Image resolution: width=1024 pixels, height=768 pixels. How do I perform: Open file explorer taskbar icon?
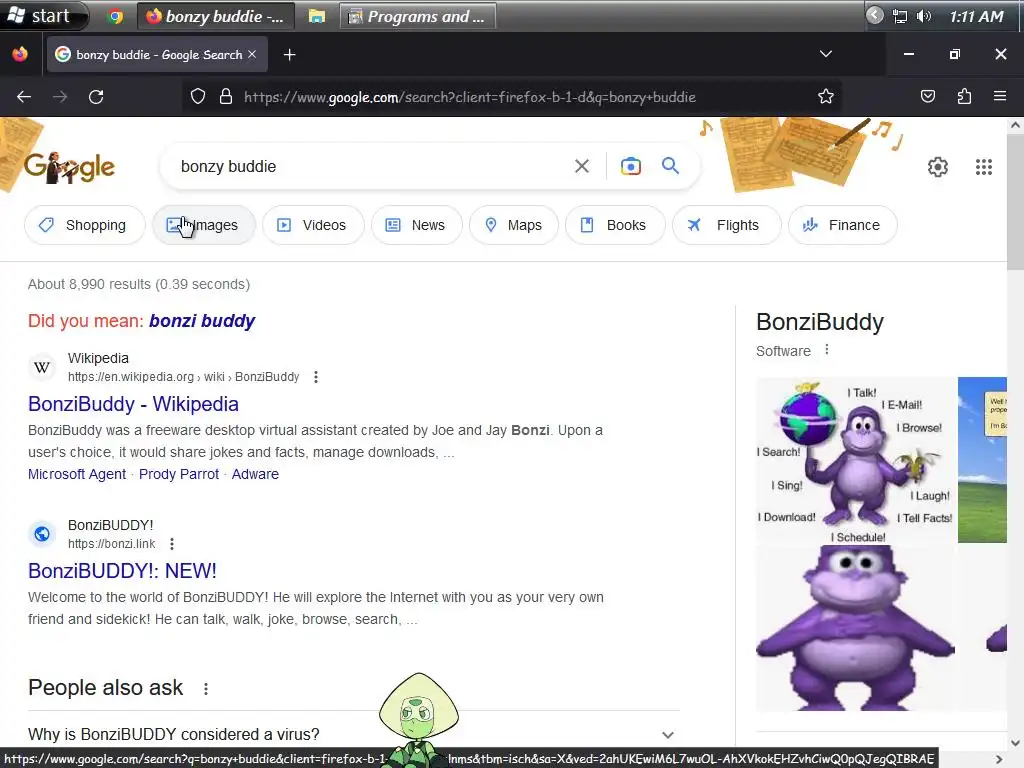317,16
